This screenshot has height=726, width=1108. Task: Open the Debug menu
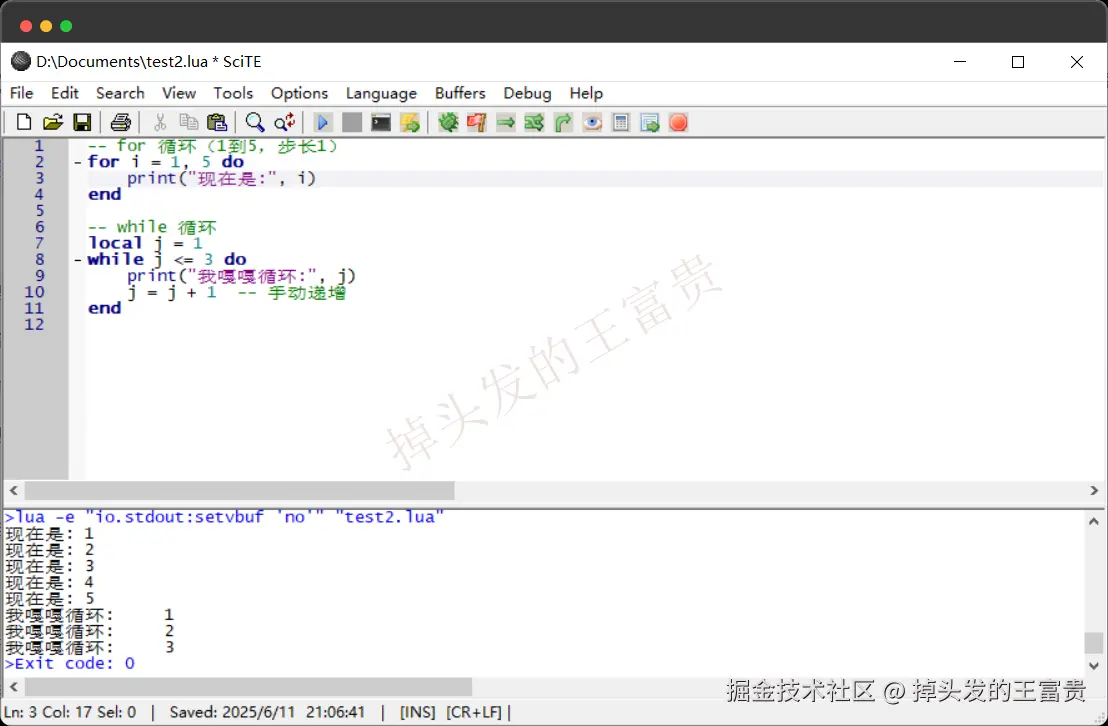tap(527, 93)
